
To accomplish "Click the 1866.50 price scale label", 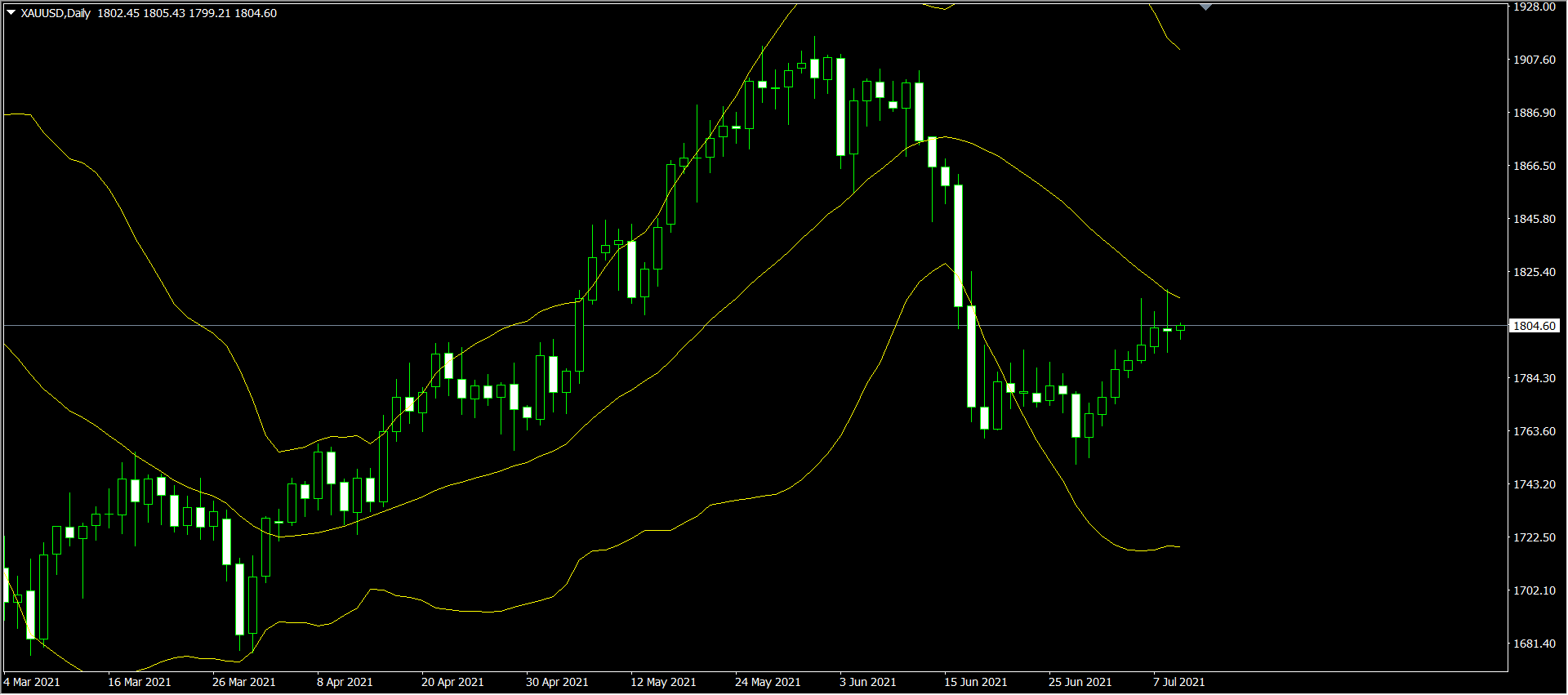I will (x=1535, y=166).
